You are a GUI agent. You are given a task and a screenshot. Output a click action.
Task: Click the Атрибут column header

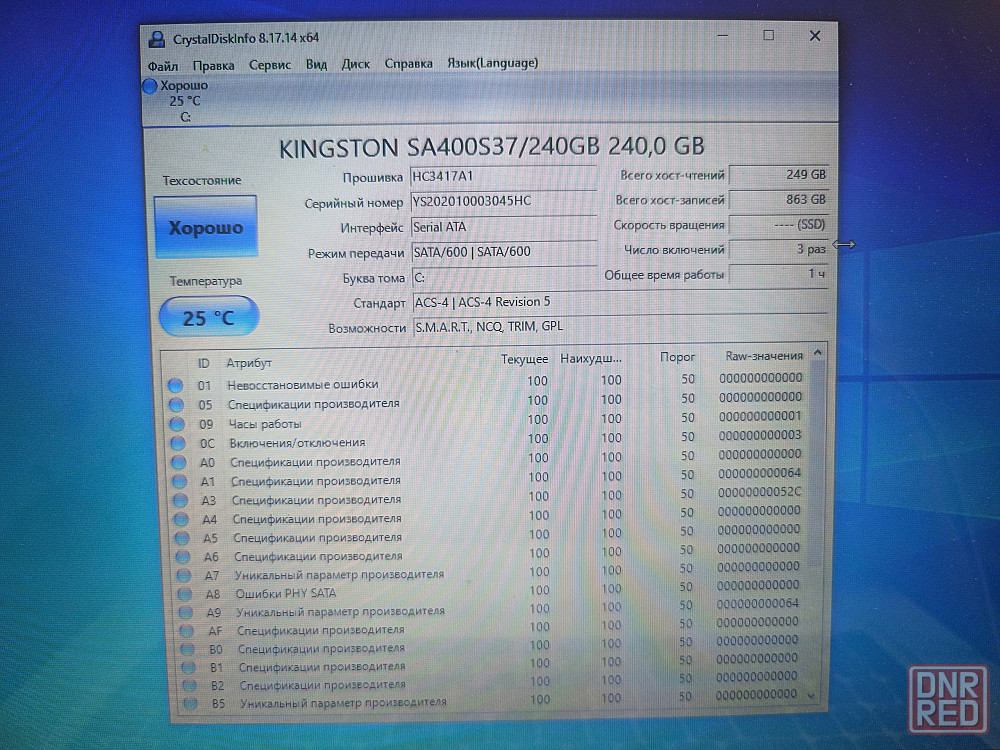tap(249, 363)
